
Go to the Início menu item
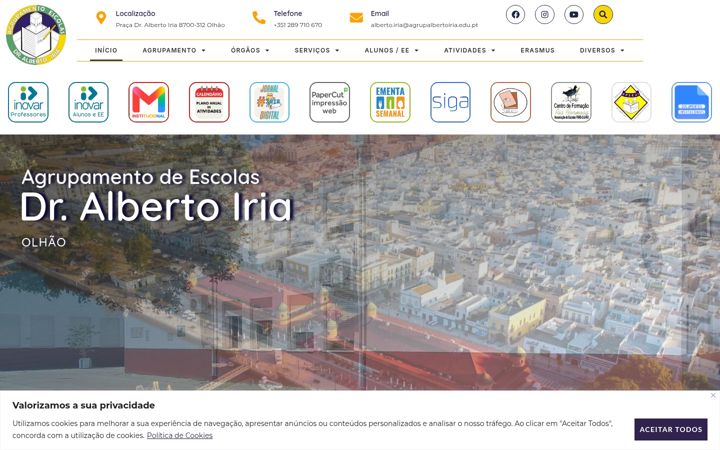click(x=106, y=50)
